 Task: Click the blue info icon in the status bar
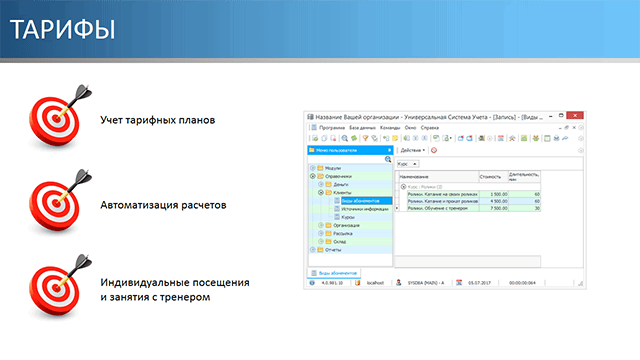point(312,283)
